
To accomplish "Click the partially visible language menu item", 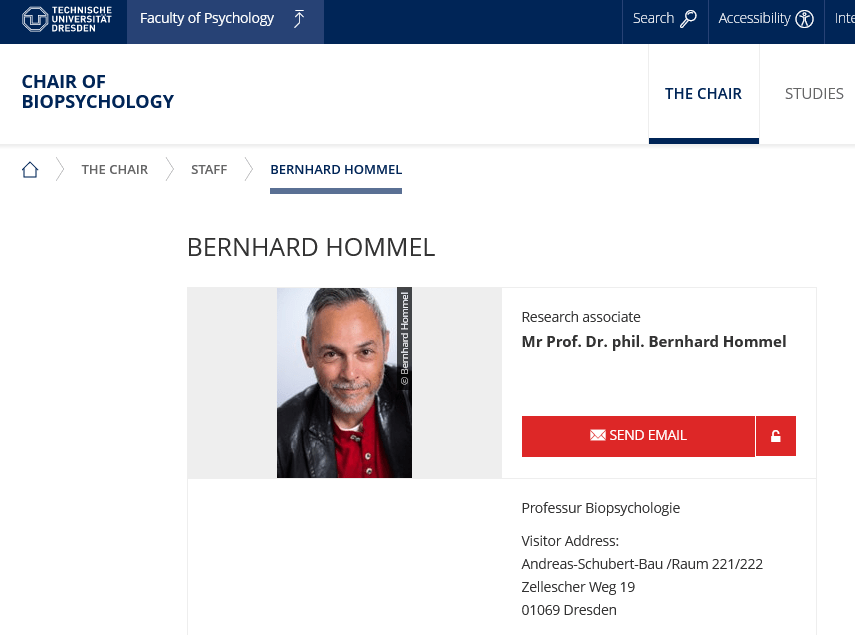I will [x=844, y=19].
